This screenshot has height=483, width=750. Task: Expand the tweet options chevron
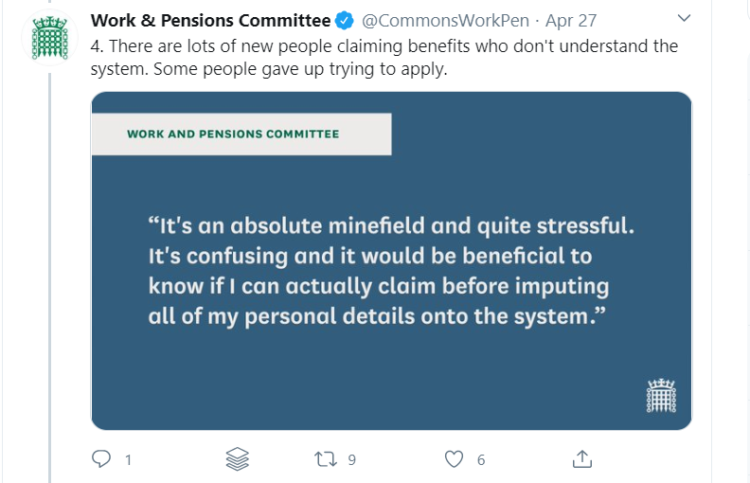point(684,18)
